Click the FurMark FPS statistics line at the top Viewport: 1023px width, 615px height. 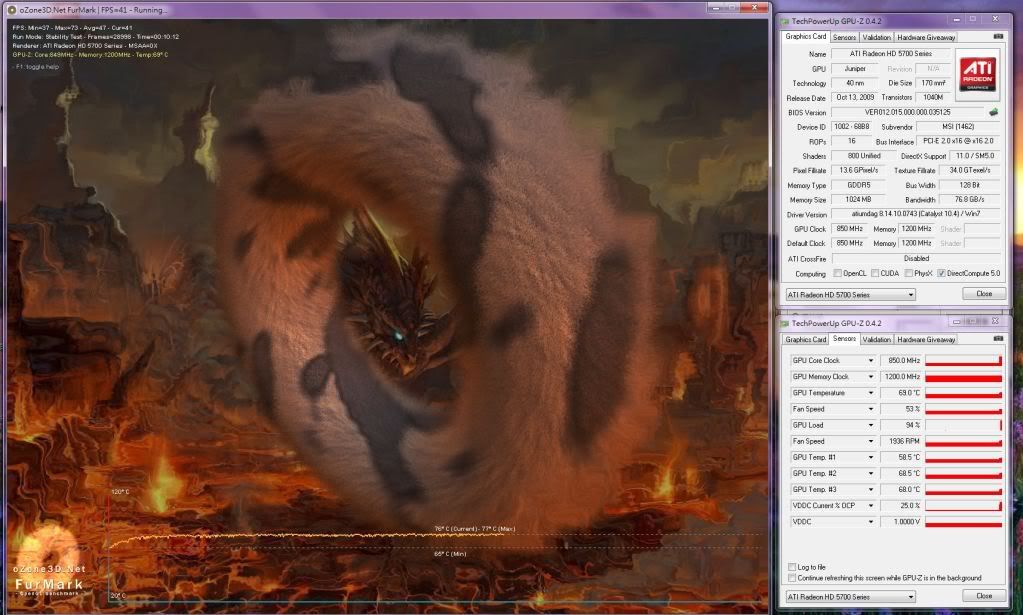(72, 27)
